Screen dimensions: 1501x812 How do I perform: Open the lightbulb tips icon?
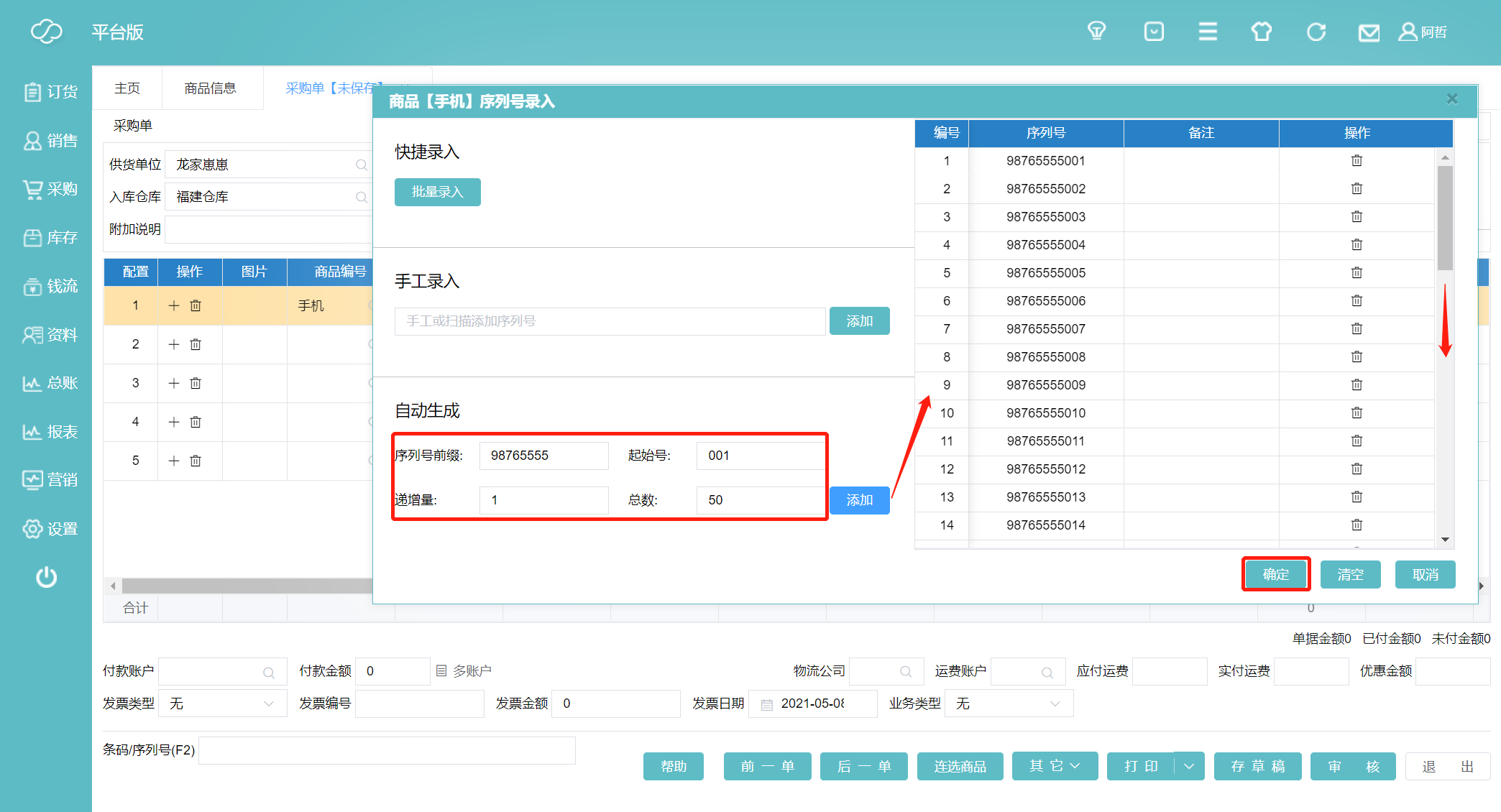1096,31
